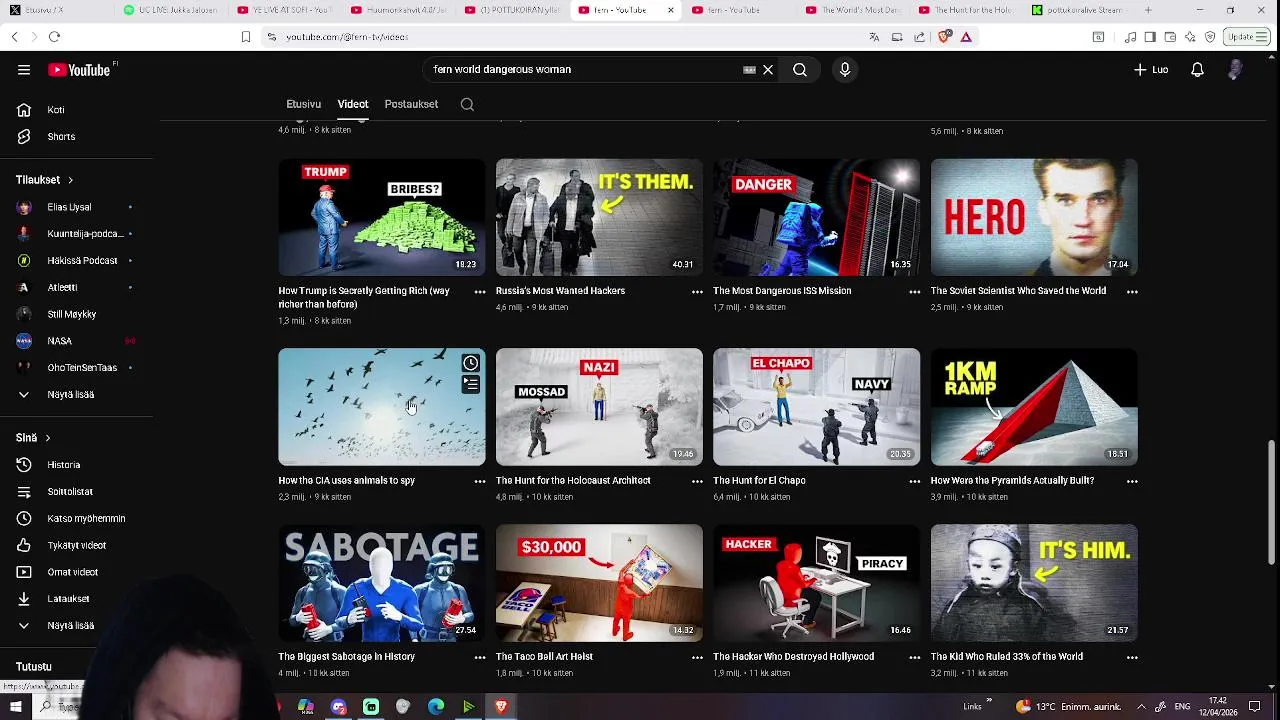Open the notifications bell
The height and width of the screenshot is (720, 1280).
(x=1197, y=70)
